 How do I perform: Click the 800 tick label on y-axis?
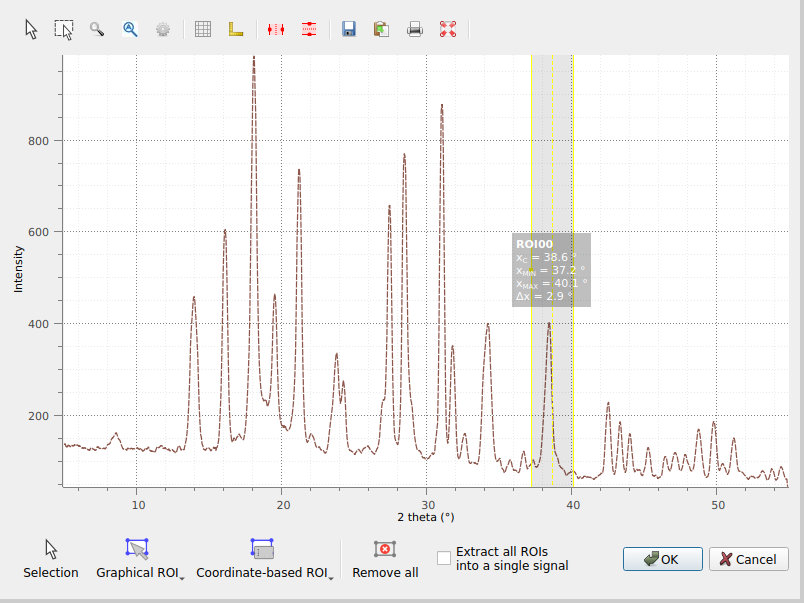[x=38, y=141]
